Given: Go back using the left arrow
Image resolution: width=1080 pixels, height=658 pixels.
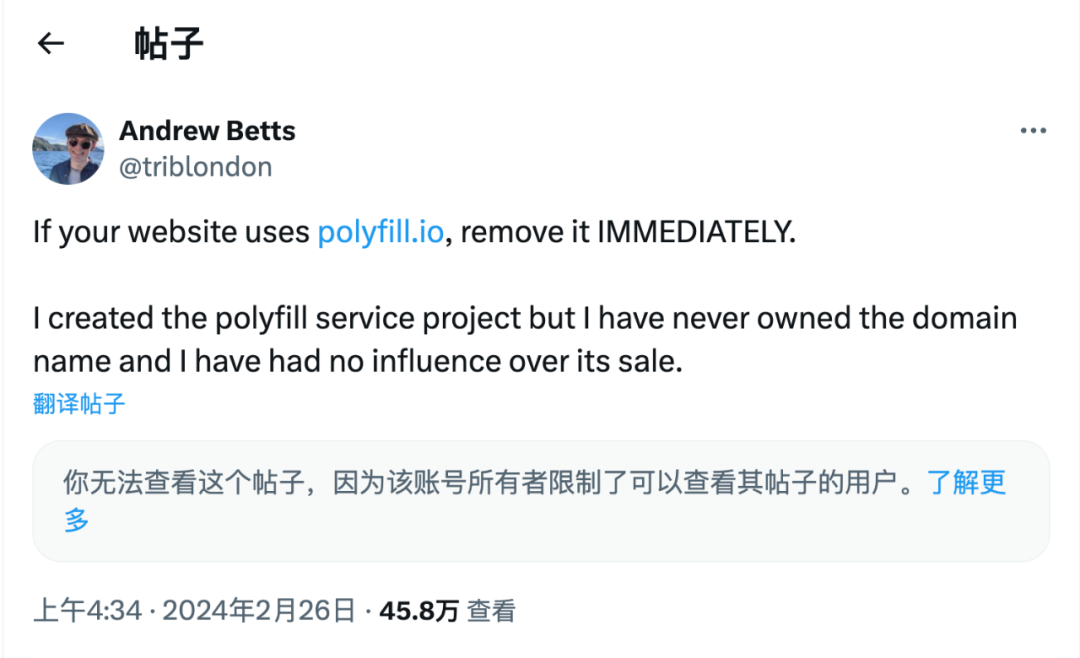Looking at the screenshot, I should (50, 43).
